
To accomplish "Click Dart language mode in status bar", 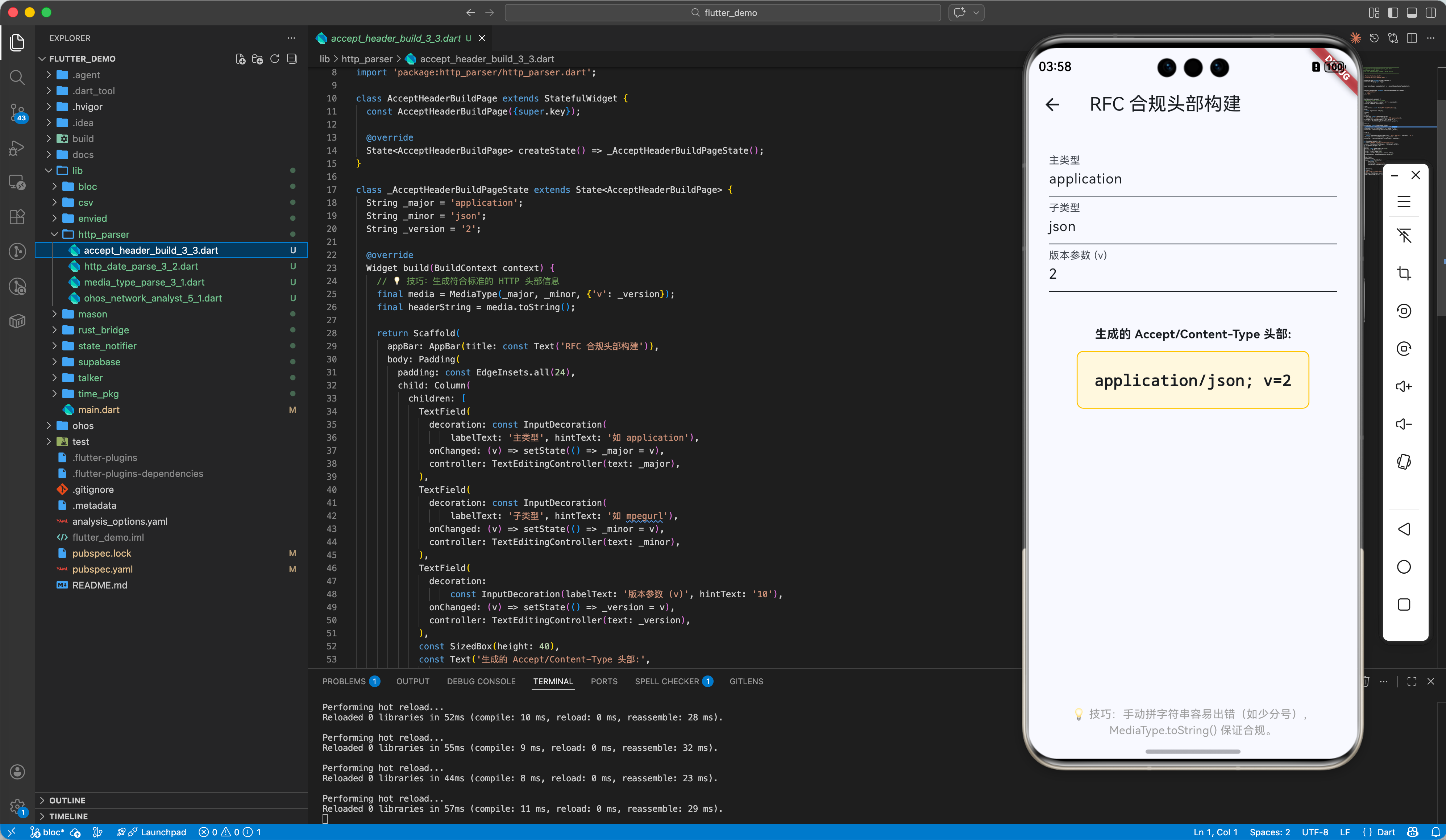I will (x=1386, y=832).
